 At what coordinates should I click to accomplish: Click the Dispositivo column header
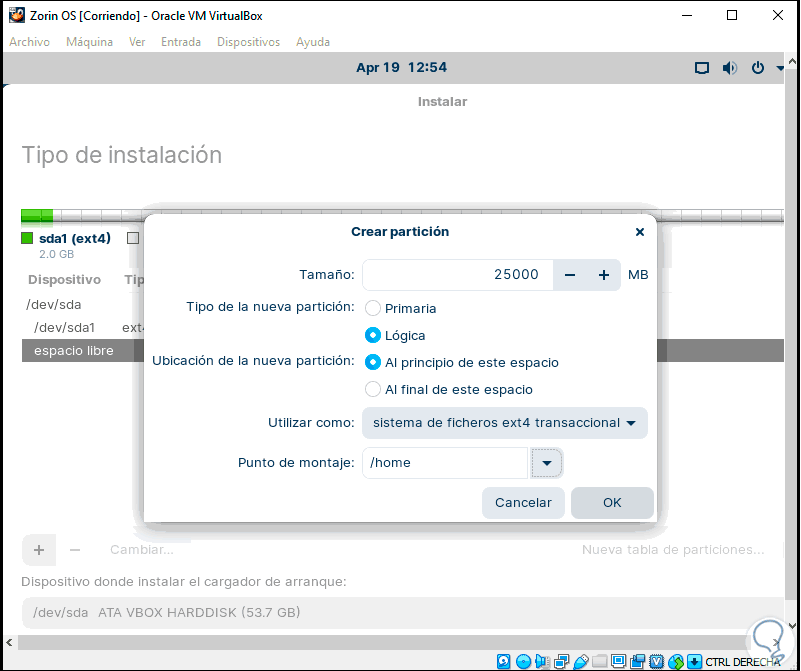(64, 280)
